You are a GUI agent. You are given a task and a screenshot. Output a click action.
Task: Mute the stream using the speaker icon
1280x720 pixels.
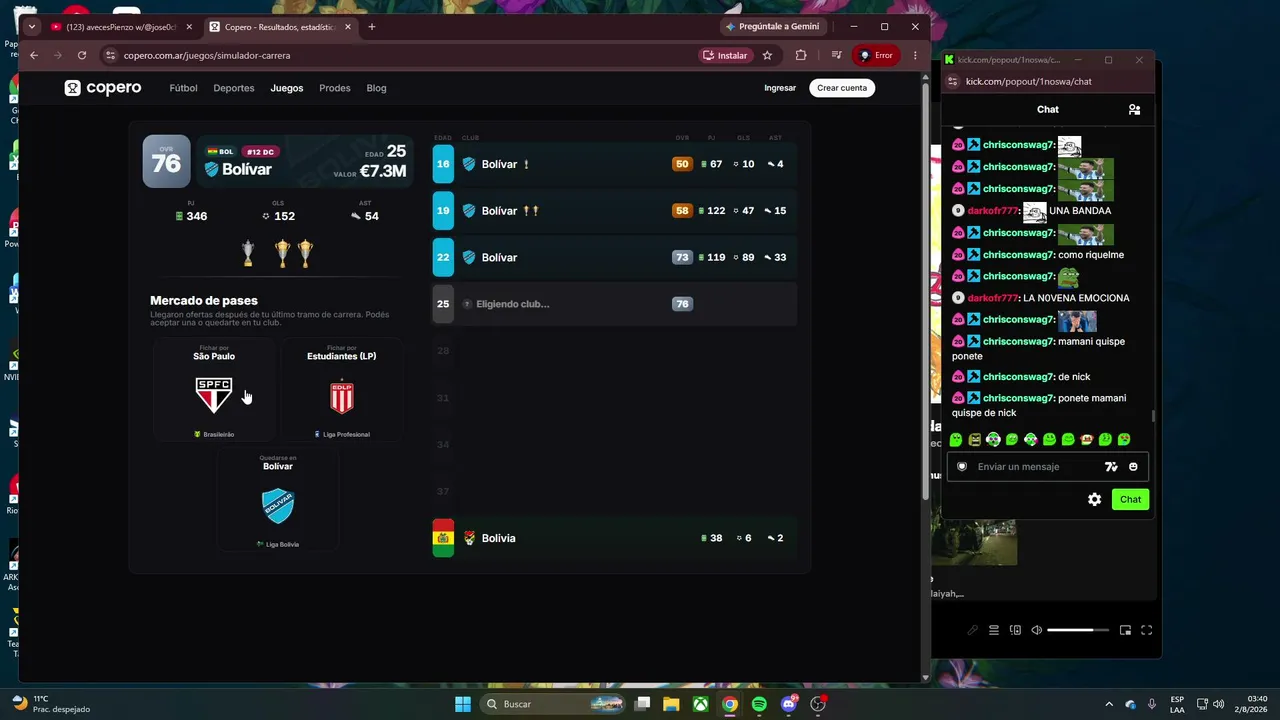(1036, 630)
